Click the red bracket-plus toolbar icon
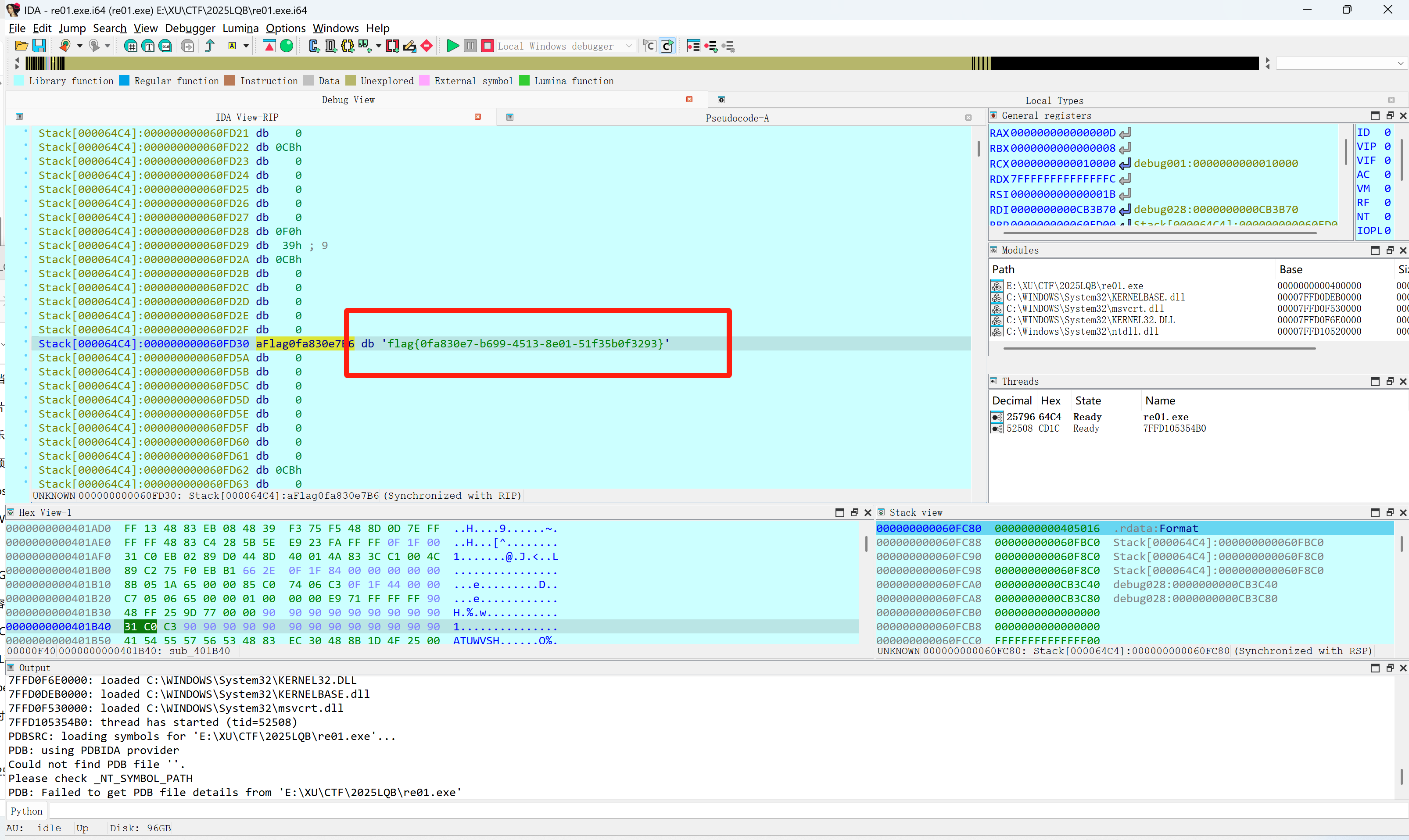This screenshot has width=1409, height=840. click(392, 46)
